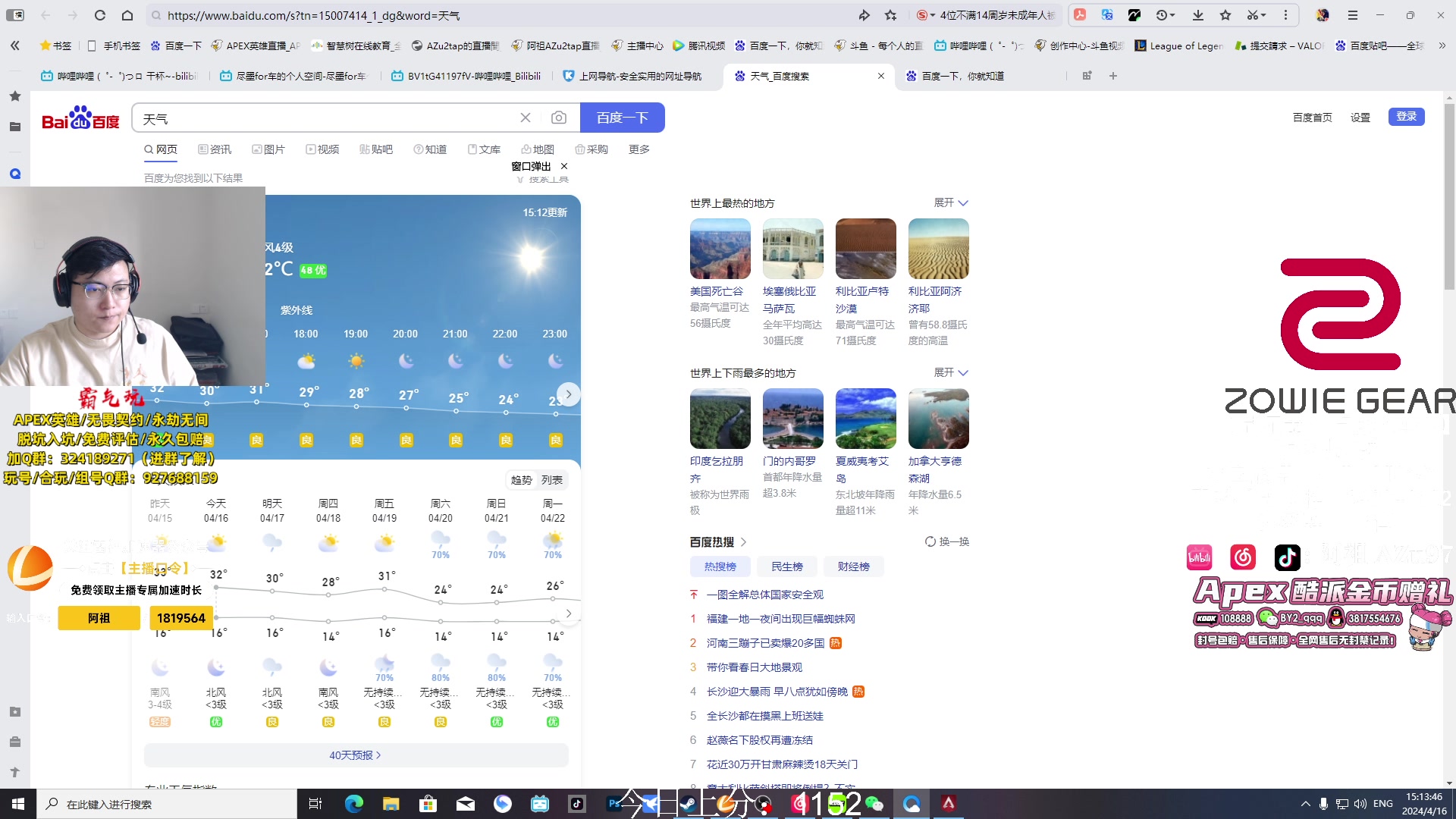Open Mail app on the taskbar
1456x819 pixels.
466,804
